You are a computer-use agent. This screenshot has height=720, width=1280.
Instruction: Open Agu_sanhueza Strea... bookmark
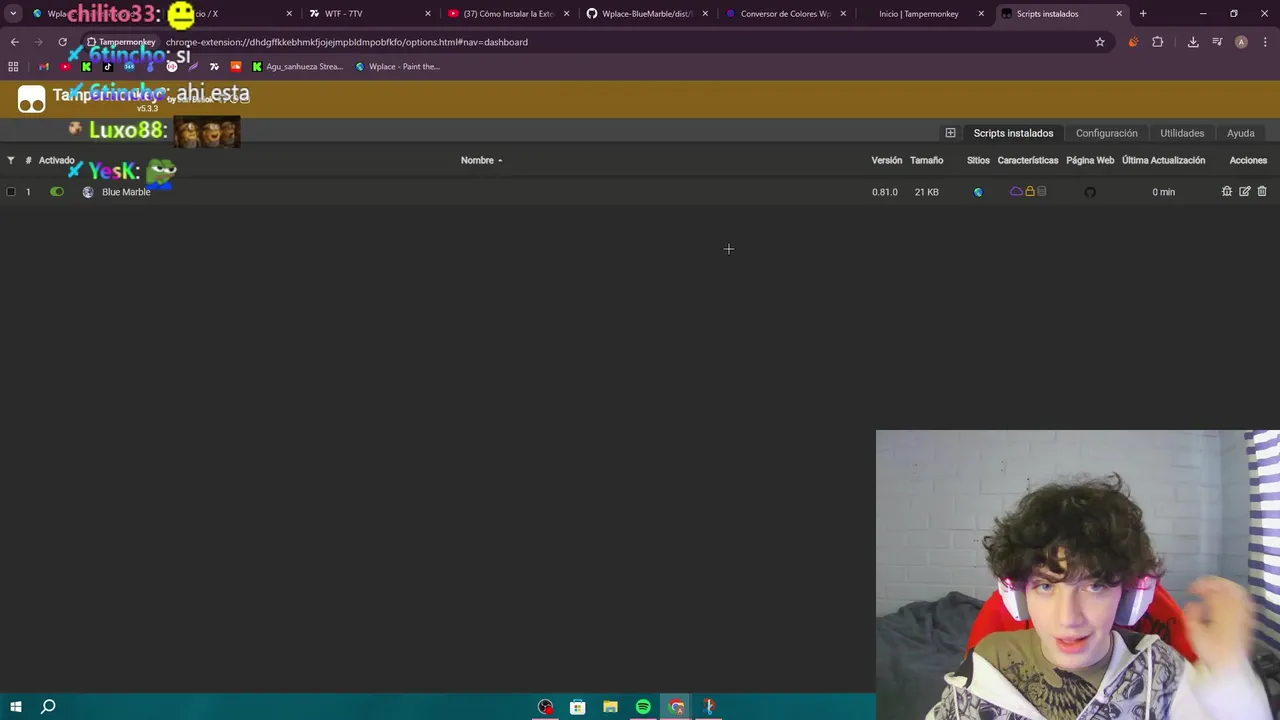[x=297, y=67]
